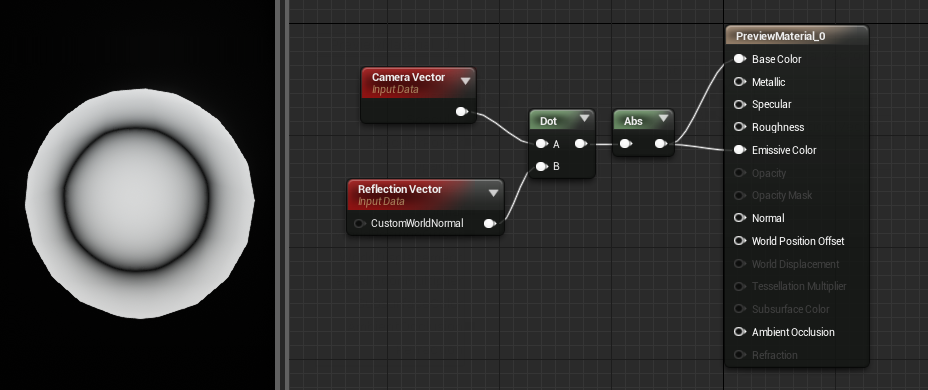
Task: Expand the Dot node preview arrow
Action: pos(584,118)
